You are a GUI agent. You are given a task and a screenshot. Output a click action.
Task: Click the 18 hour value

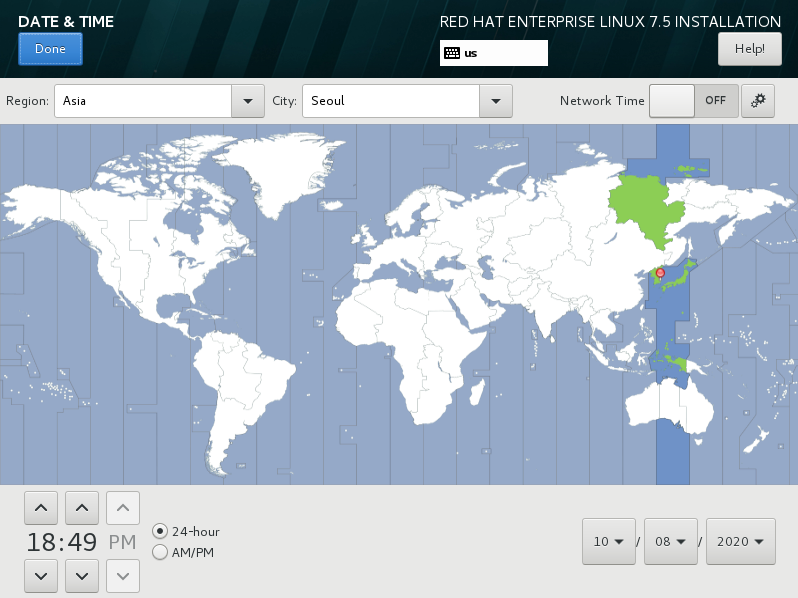41,542
